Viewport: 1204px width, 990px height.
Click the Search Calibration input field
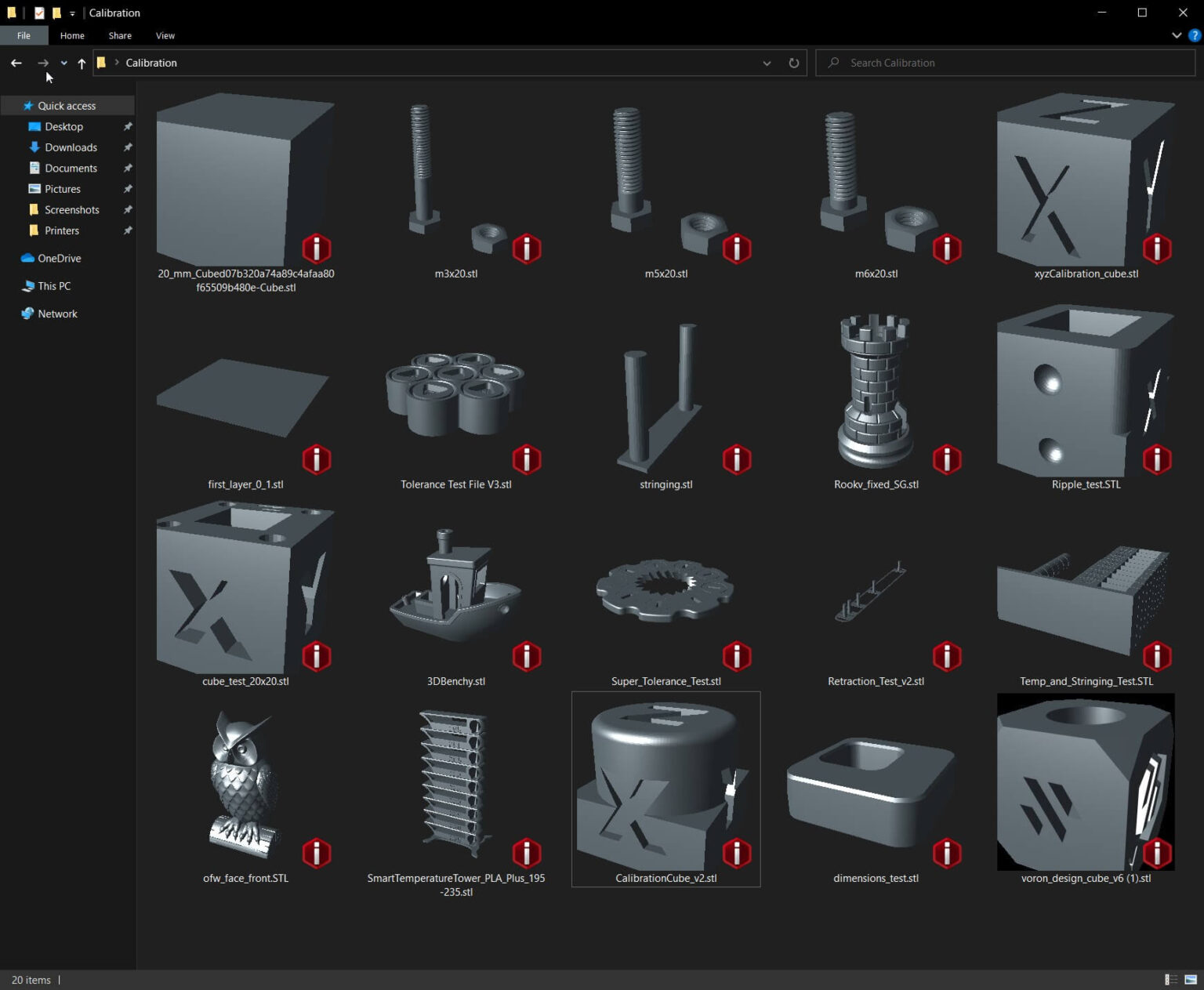point(1005,63)
